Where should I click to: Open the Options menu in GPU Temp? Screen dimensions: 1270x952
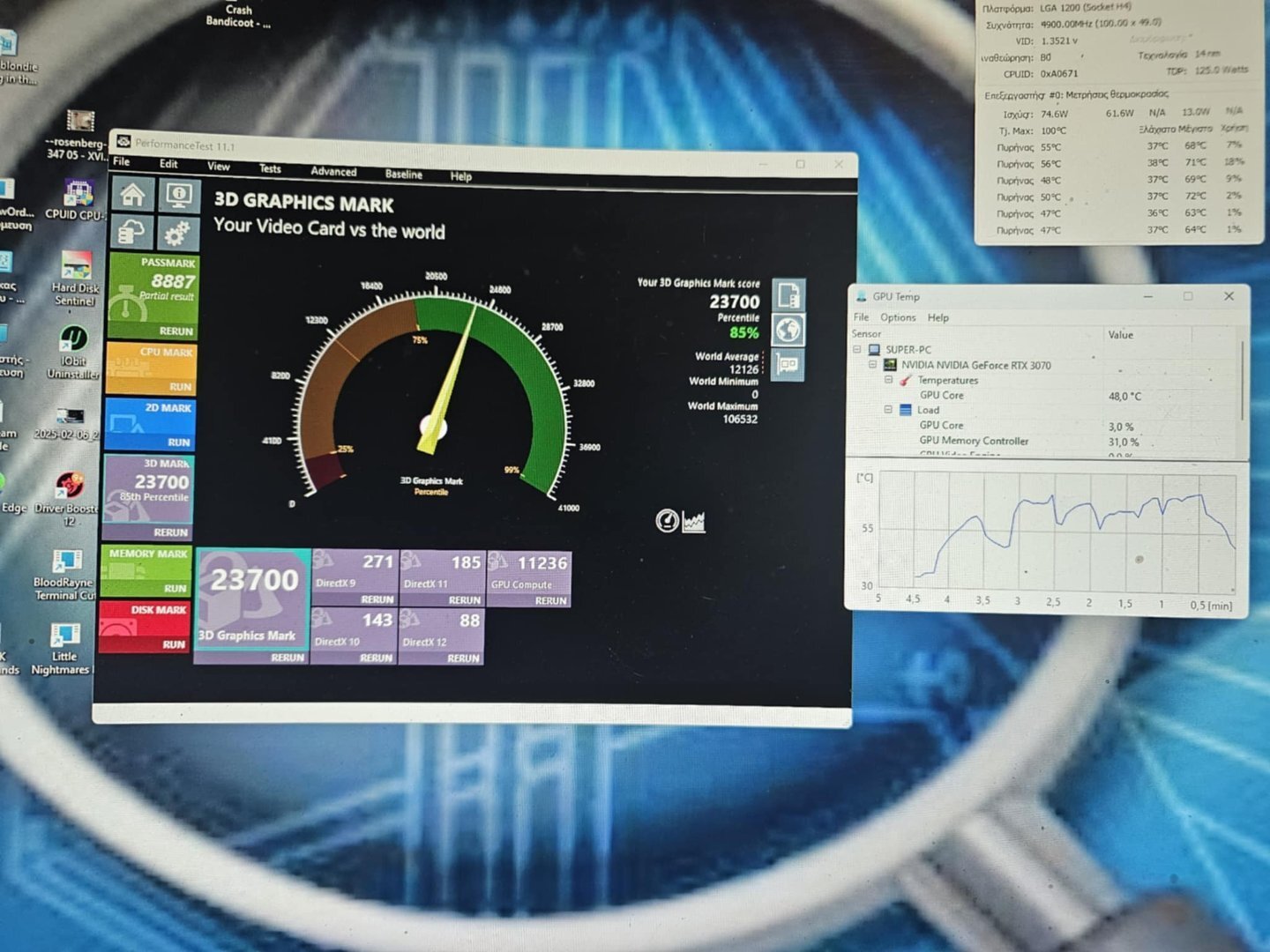898,317
